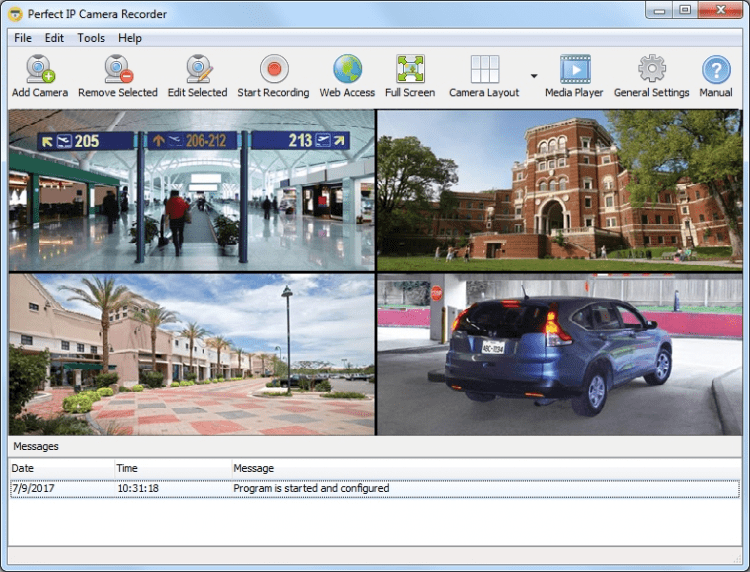Select the blue car parking camera feed

tap(560, 355)
